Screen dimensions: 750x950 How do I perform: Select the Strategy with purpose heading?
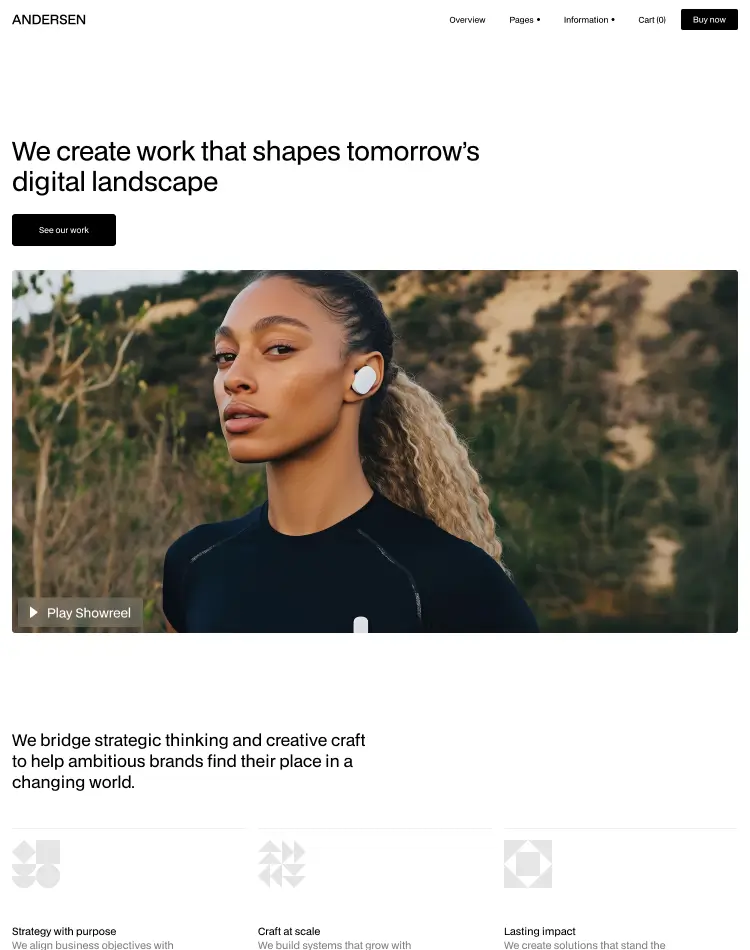pyautogui.click(x=64, y=931)
